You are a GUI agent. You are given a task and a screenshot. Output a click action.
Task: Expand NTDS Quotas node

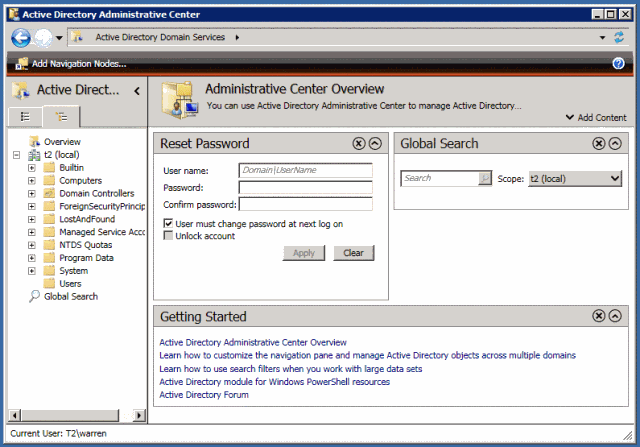coord(31,245)
